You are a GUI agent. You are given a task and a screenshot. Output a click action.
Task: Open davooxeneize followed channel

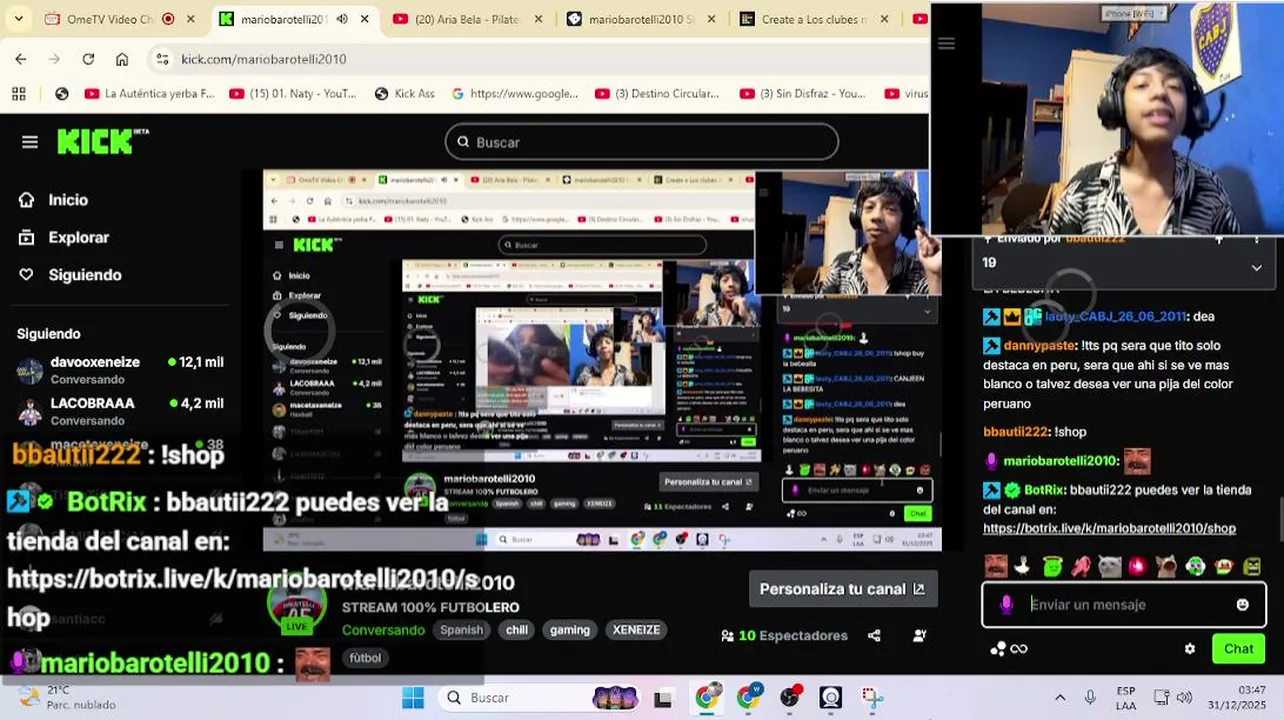click(120, 369)
